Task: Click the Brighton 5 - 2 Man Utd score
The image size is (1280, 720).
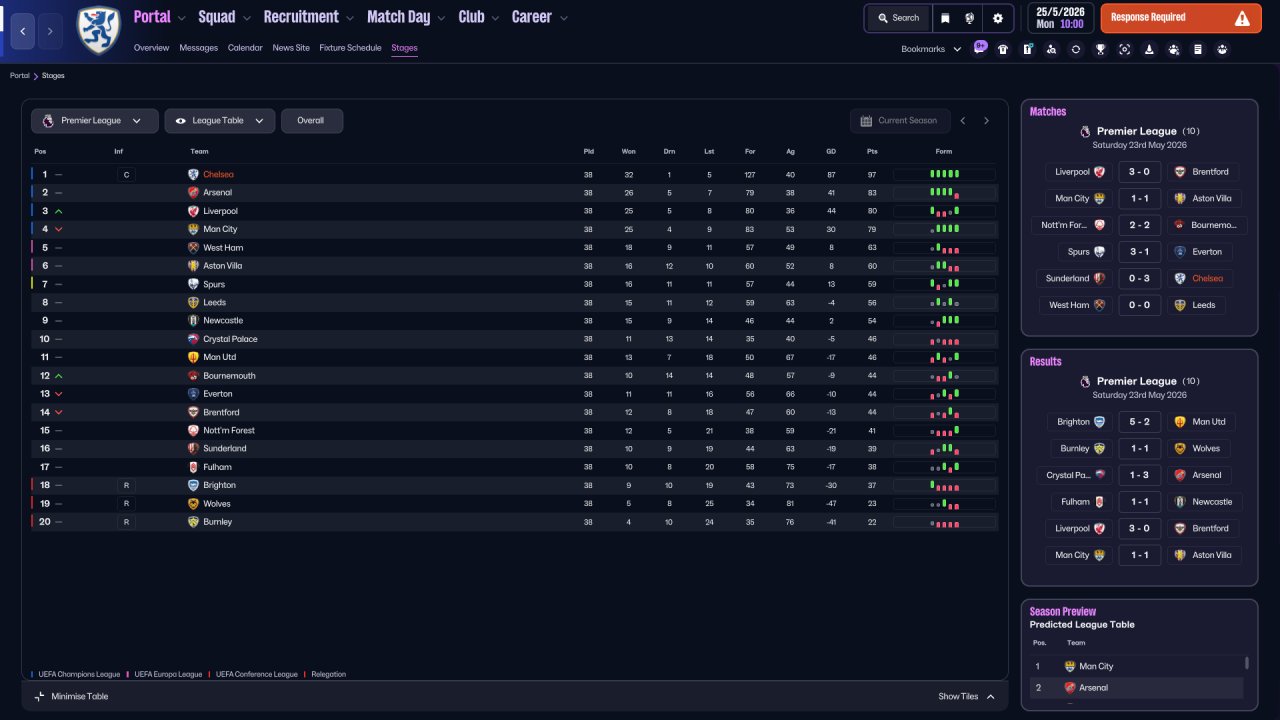Action: pyautogui.click(x=1138, y=422)
